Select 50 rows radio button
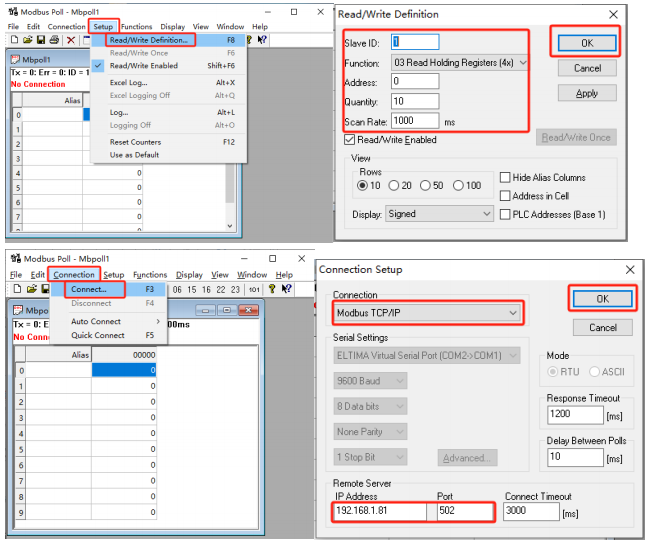The image size is (652, 545). tap(425, 185)
